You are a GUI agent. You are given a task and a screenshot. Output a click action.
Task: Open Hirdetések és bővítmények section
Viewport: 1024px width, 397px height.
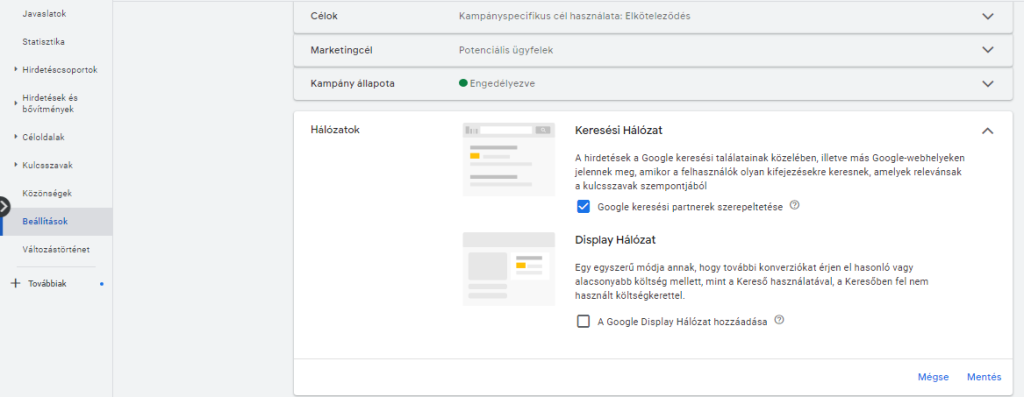point(50,103)
